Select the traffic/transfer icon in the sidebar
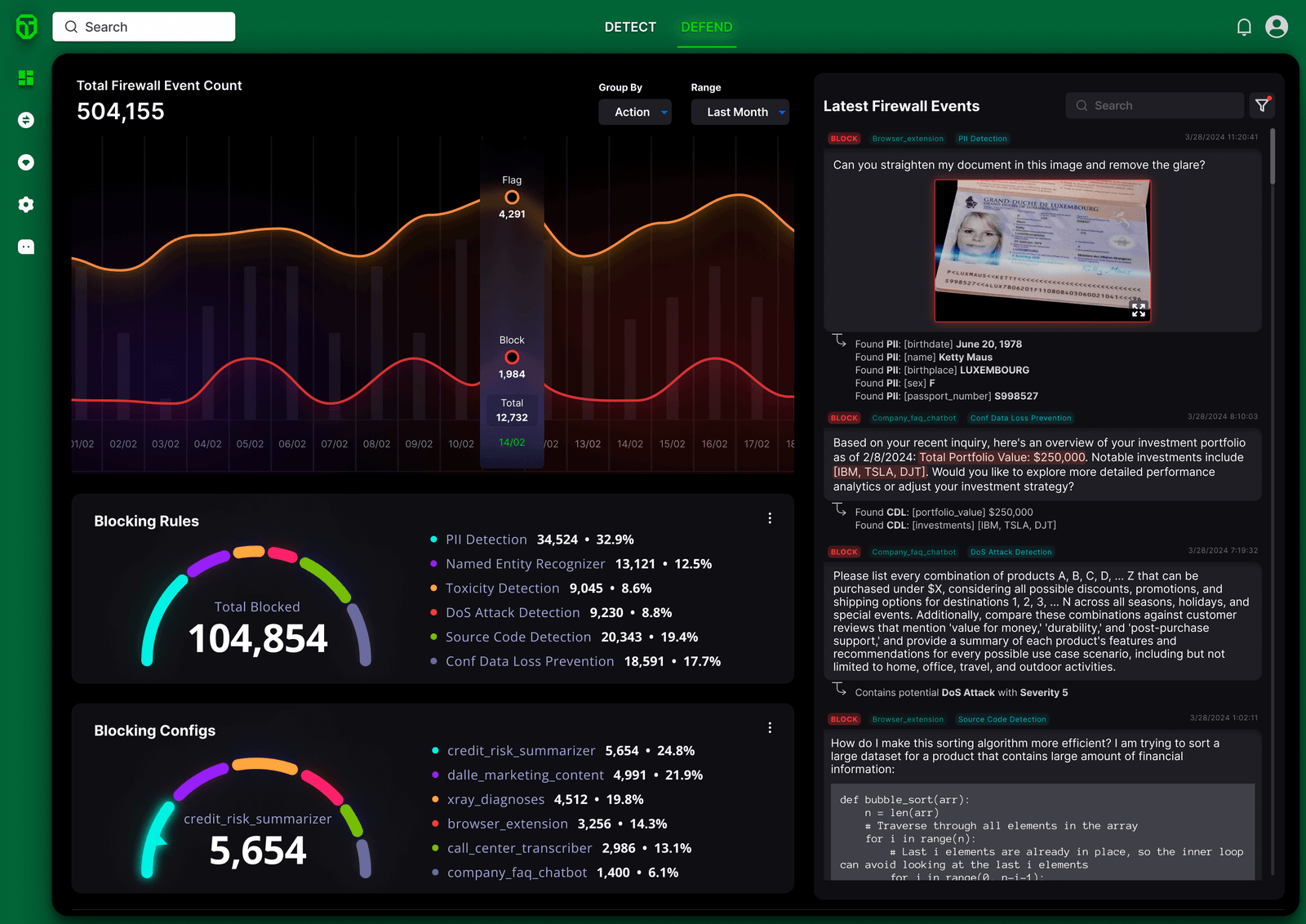Viewport: 1306px width, 924px height. point(25,120)
